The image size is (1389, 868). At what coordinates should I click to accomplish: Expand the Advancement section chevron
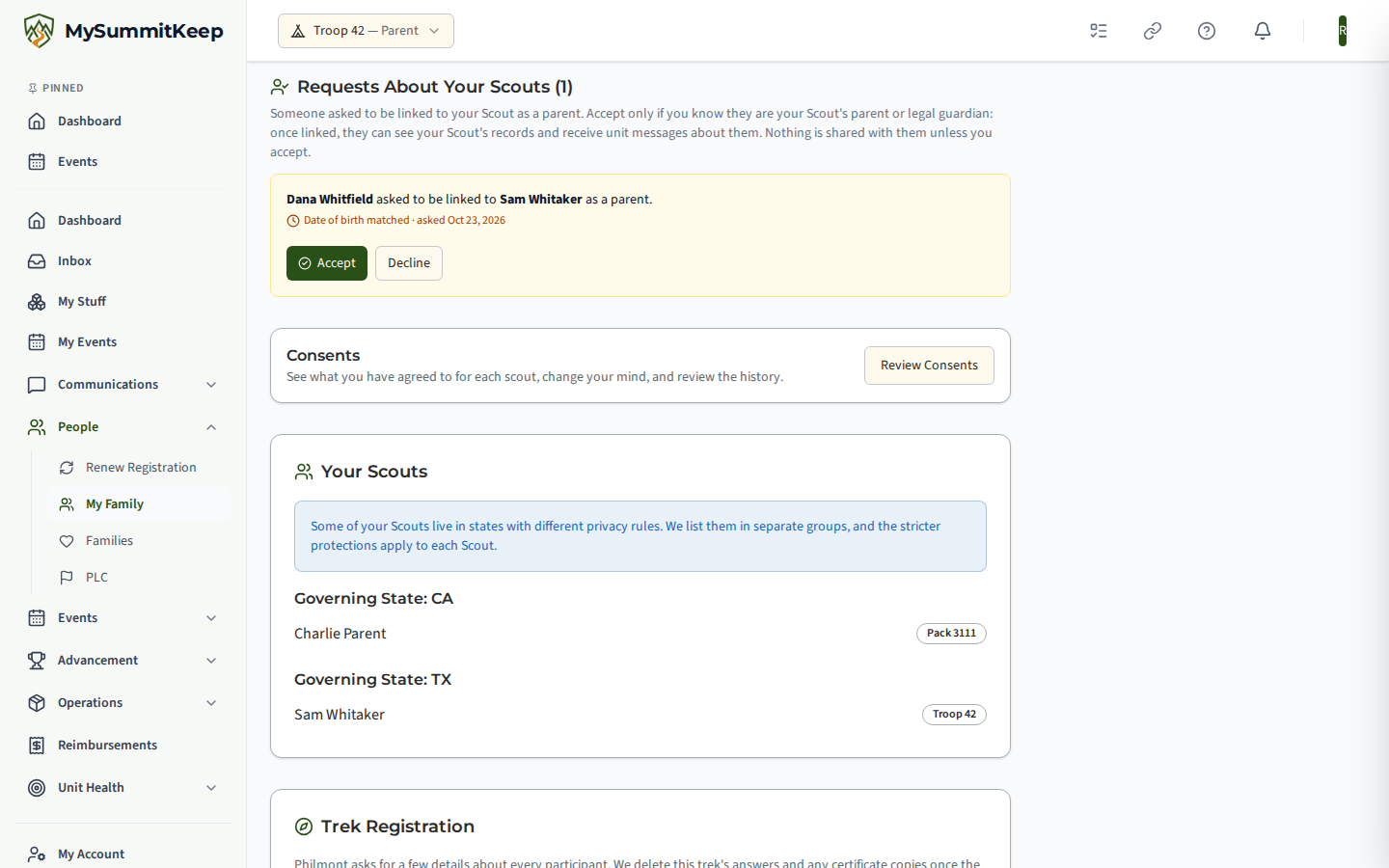point(211,661)
